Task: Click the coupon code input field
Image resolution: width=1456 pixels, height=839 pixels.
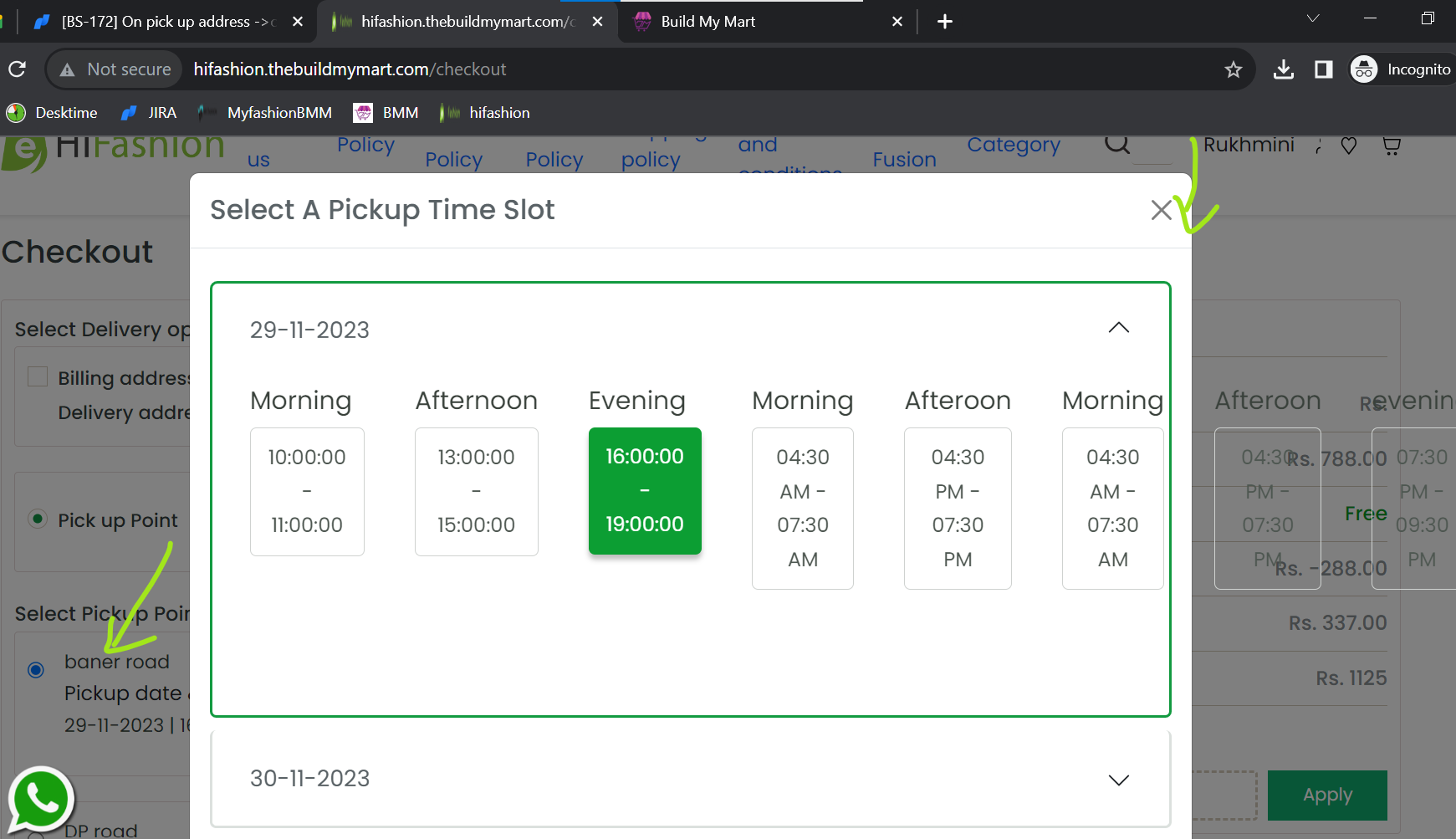Action: click(1224, 796)
